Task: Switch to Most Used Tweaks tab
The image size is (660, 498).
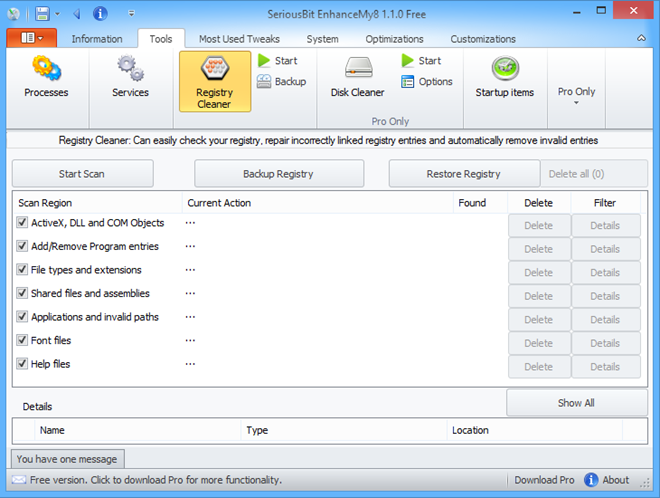Action: coord(239,39)
